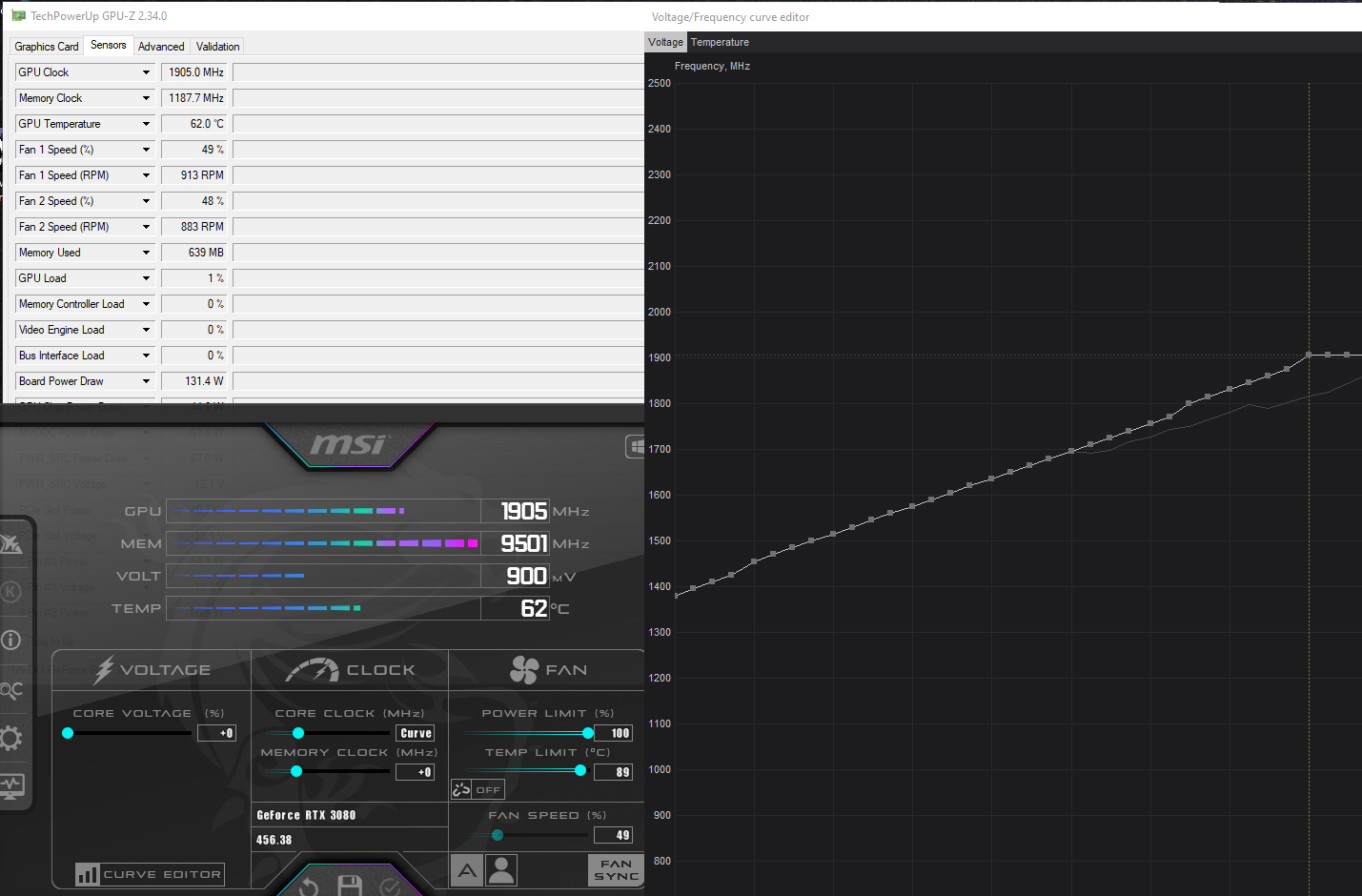Click the Windows logo icon beside MSI logo

636,446
